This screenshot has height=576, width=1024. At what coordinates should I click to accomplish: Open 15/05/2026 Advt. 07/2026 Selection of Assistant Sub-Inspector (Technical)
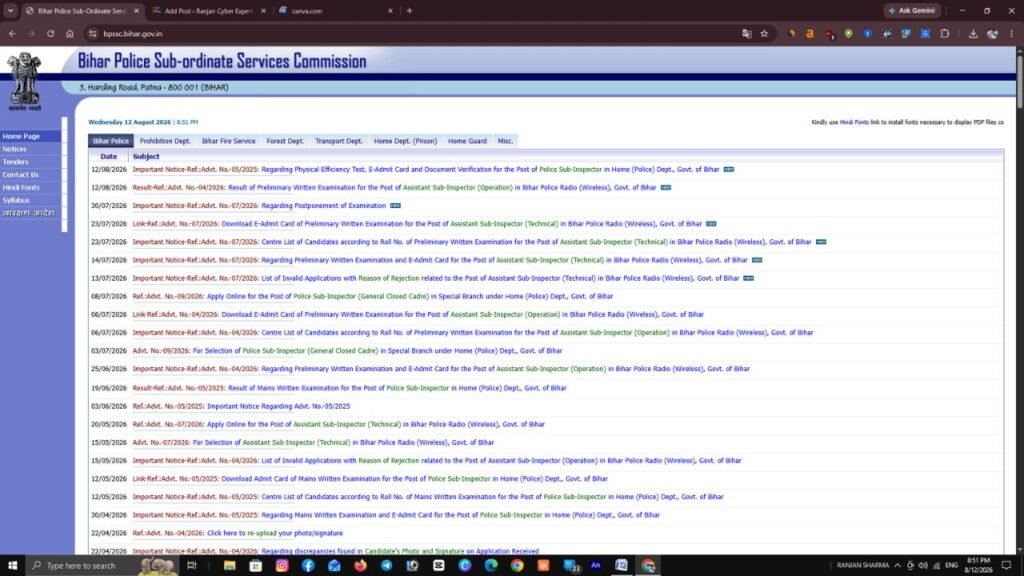pyautogui.click(x=313, y=442)
